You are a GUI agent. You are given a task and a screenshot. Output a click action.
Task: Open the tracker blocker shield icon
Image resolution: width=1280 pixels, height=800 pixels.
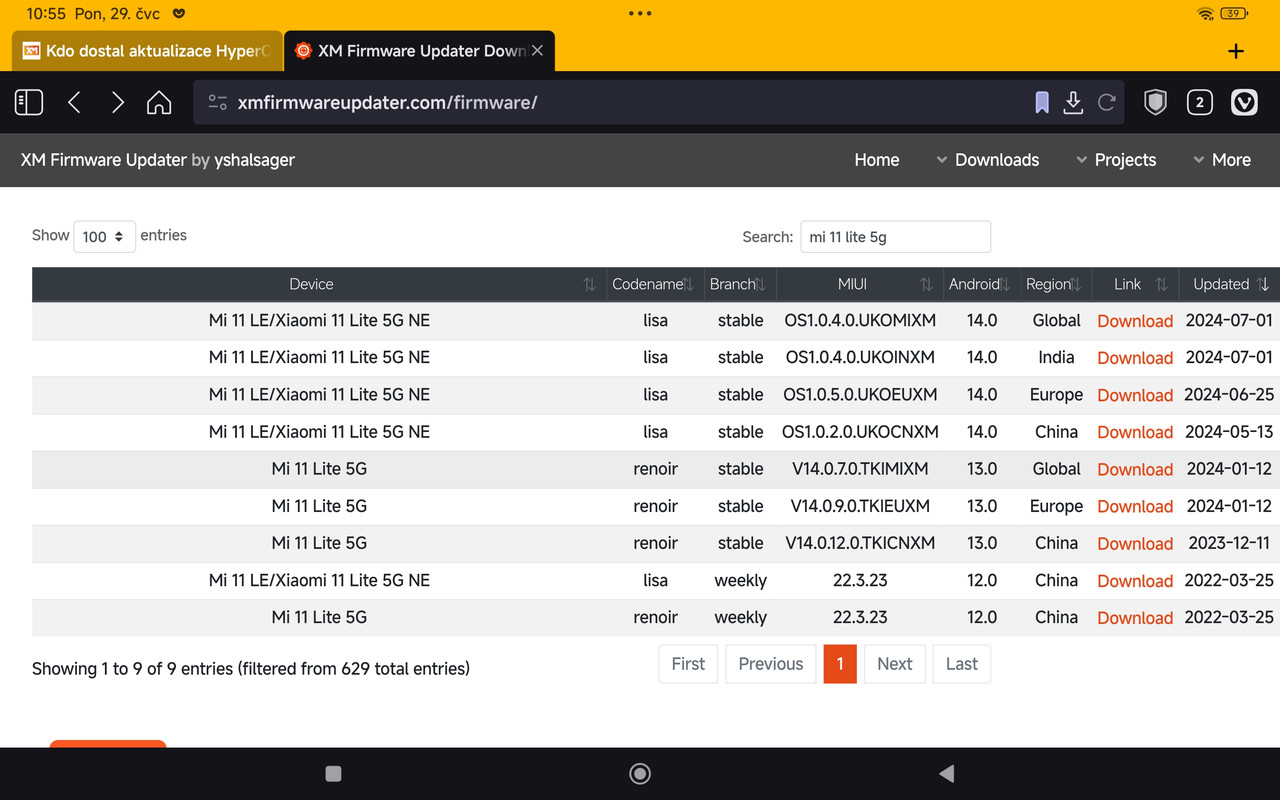(x=1155, y=102)
